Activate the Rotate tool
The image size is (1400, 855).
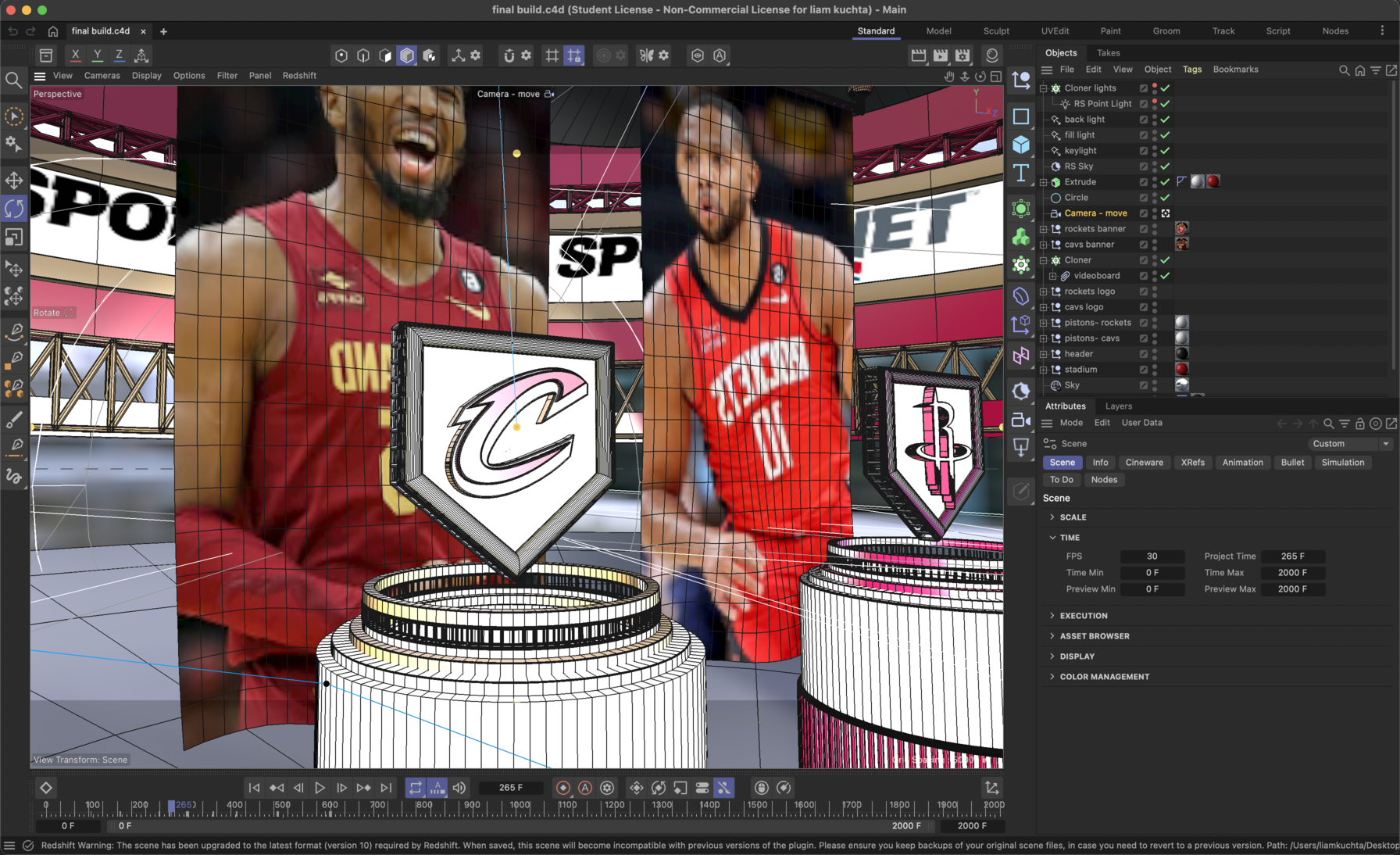coord(14,209)
